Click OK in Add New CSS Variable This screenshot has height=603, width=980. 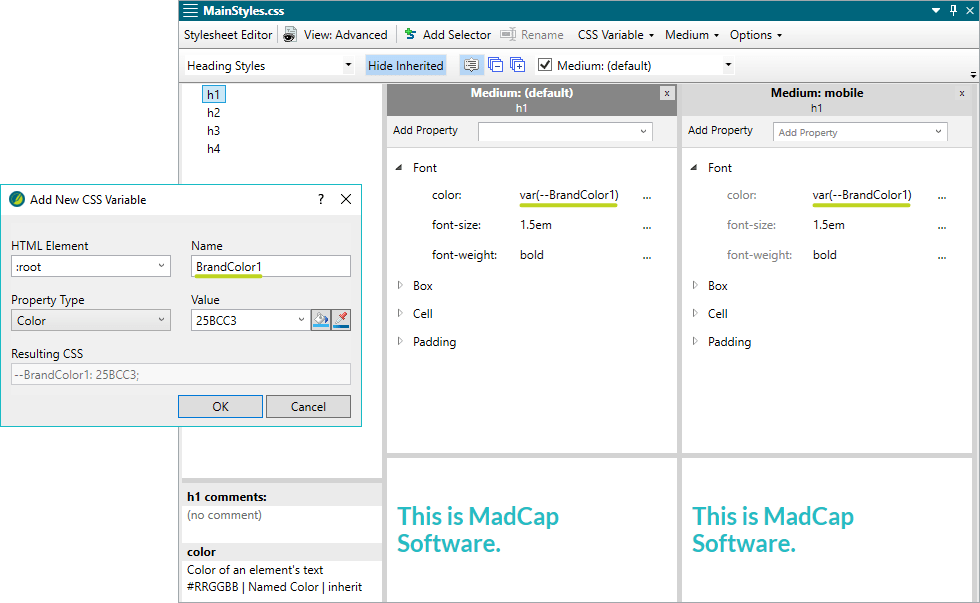click(220, 406)
